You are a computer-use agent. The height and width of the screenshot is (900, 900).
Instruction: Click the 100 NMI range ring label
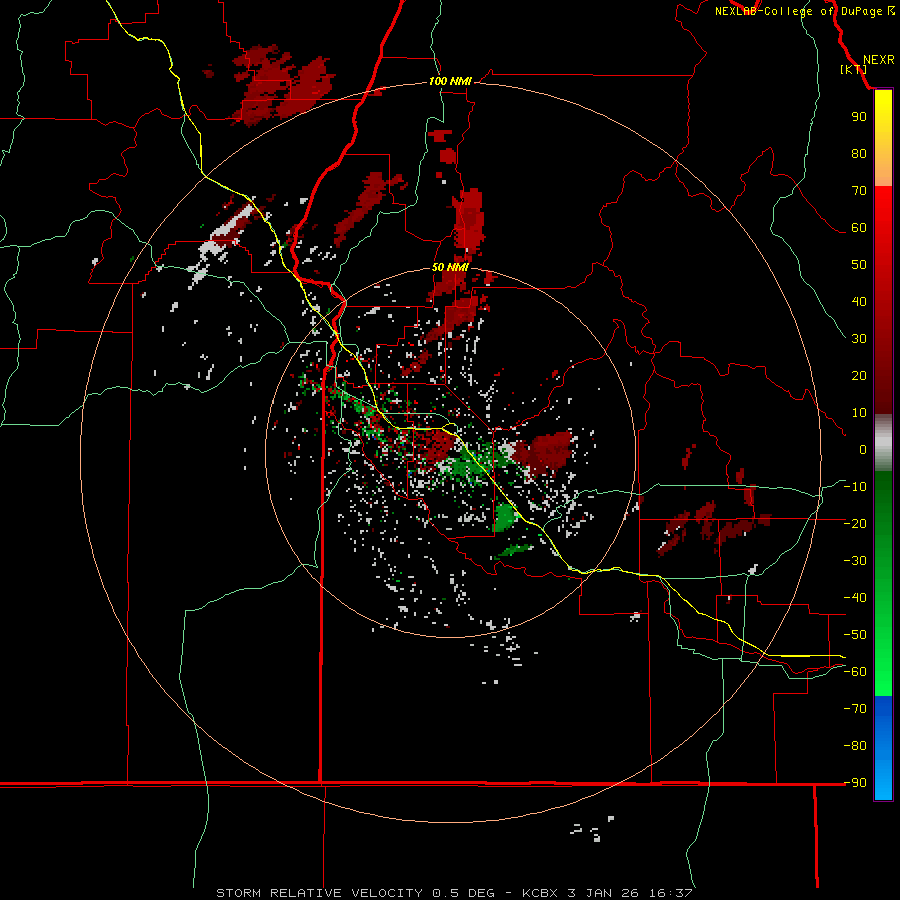(450, 81)
